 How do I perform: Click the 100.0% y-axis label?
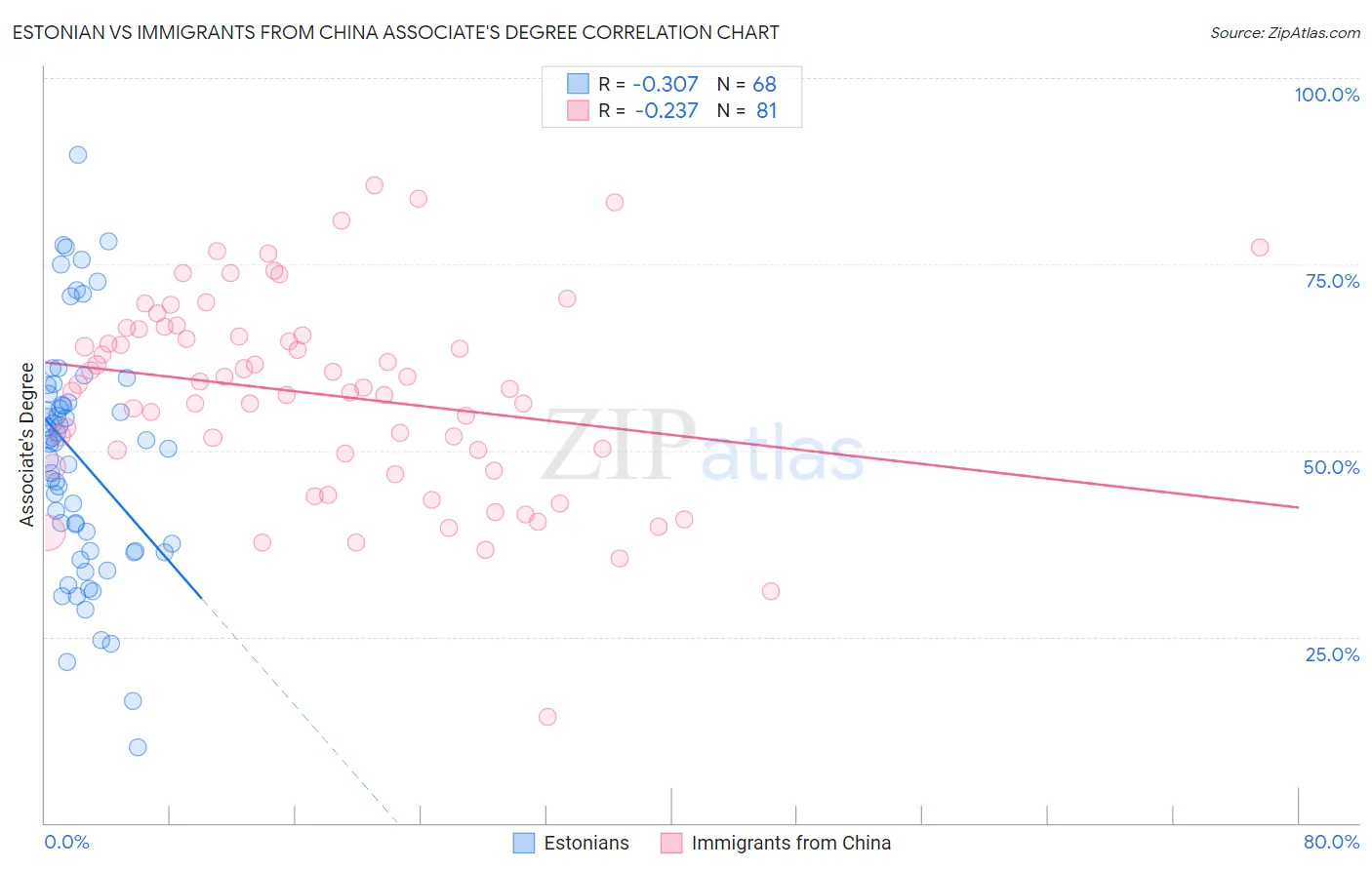pyautogui.click(x=1326, y=95)
